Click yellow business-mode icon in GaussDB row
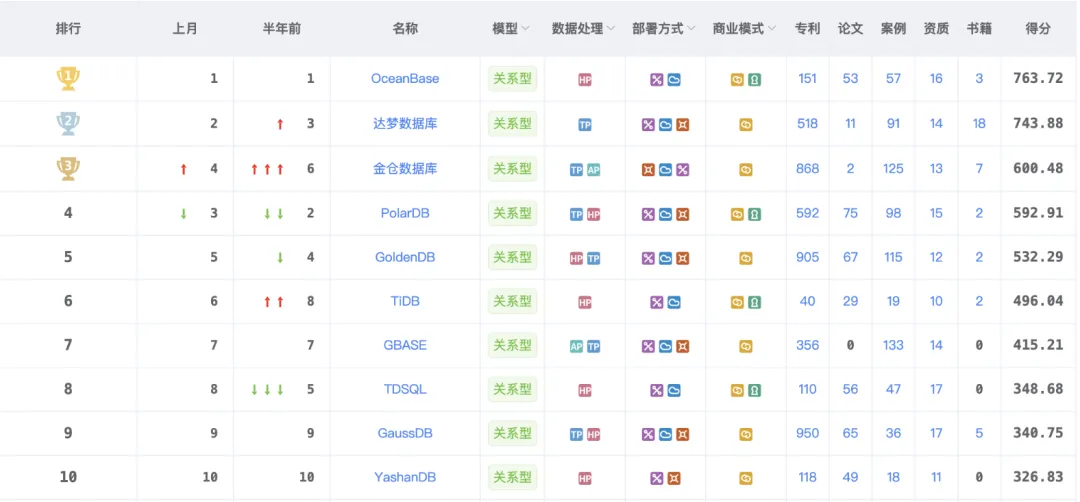Image resolution: width=1080 pixels, height=502 pixels. pos(745,435)
